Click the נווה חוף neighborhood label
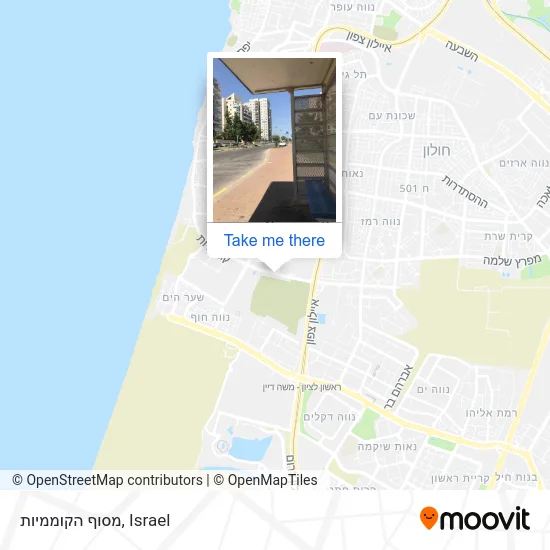Screen dimensions: 550x550 [210, 317]
